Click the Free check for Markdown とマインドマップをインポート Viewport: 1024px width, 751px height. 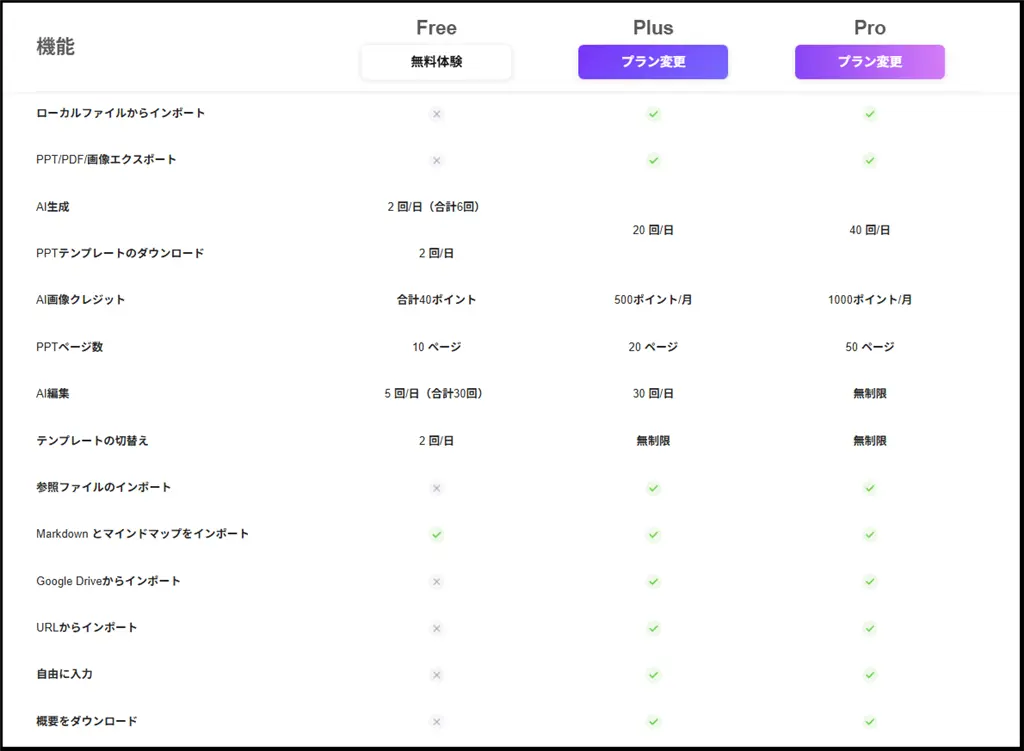[436, 535]
